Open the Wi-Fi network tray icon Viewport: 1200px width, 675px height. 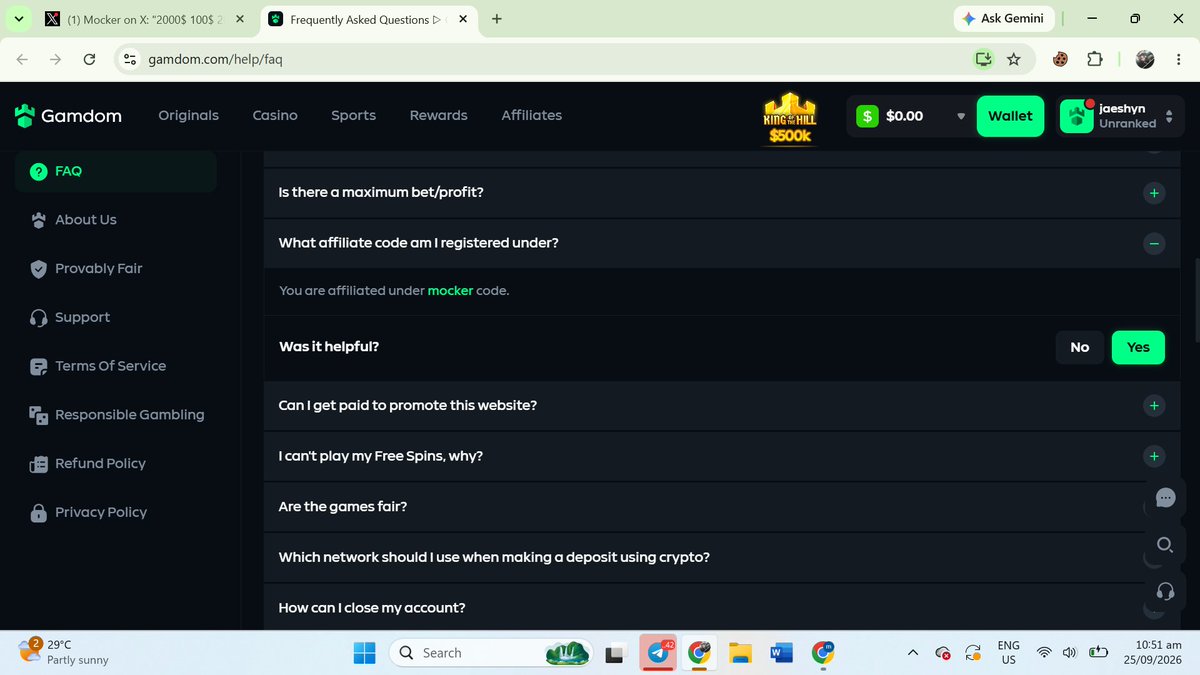click(x=1044, y=653)
